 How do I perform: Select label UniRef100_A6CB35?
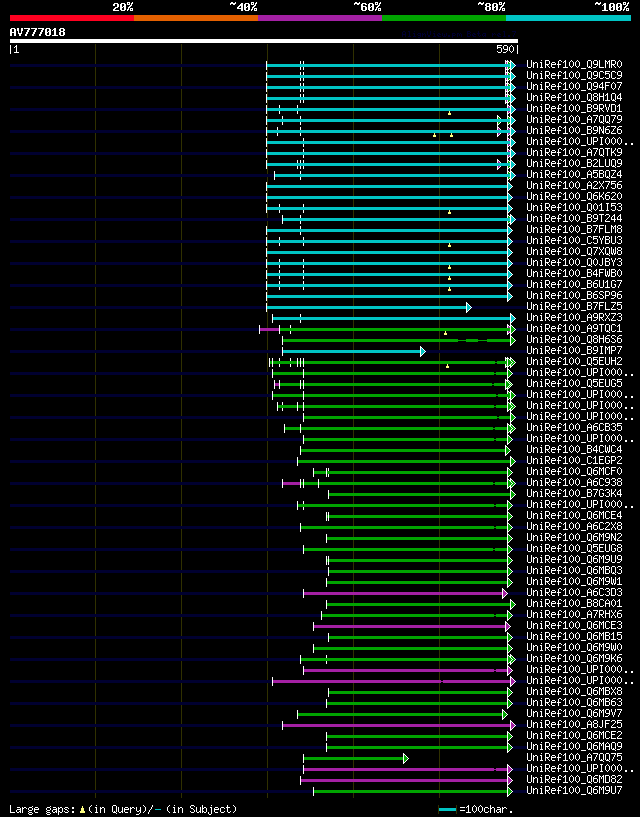[x=574, y=428]
